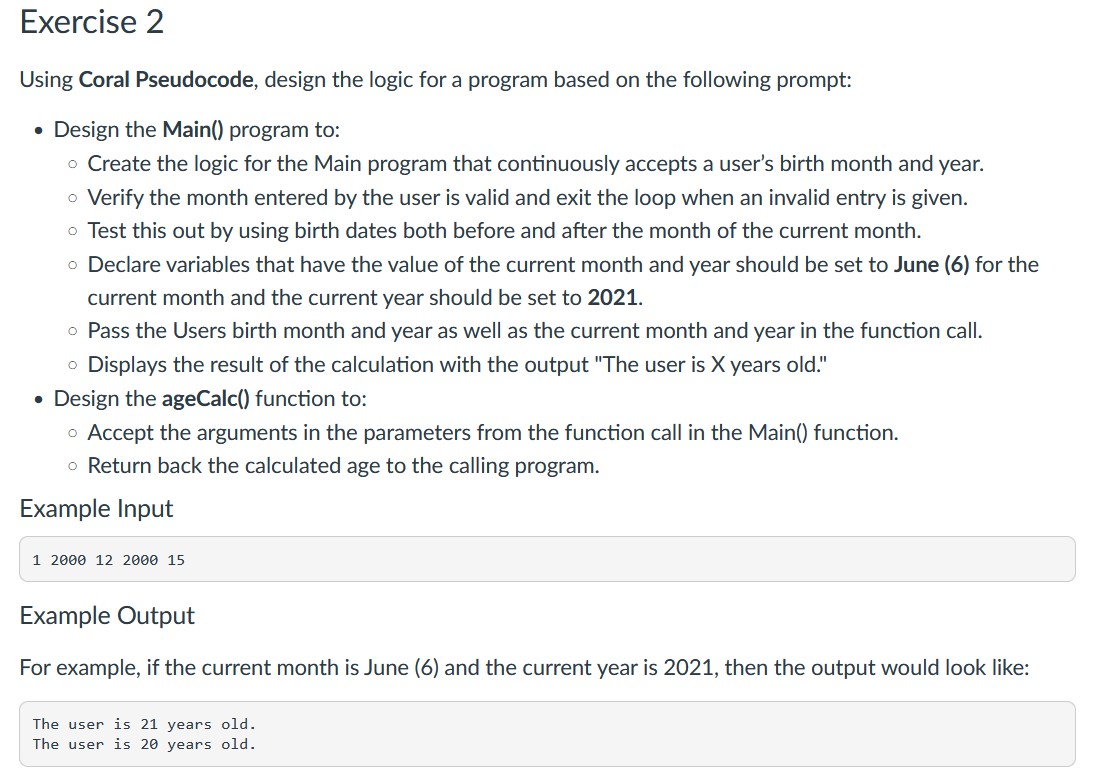This screenshot has width=1095, height=780.
Task: Click the bold June (6) text
Action: pyautogui.click(x=932, y=265)
